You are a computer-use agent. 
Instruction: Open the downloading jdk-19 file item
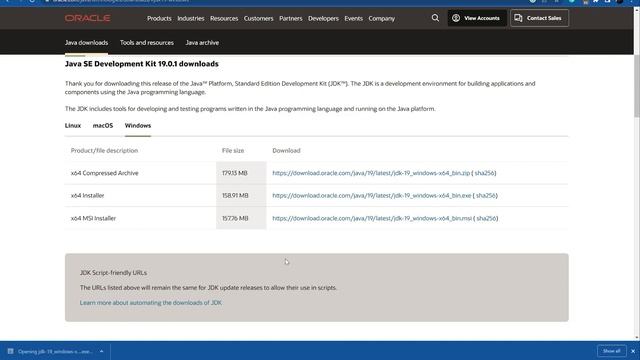coord(55,351)
